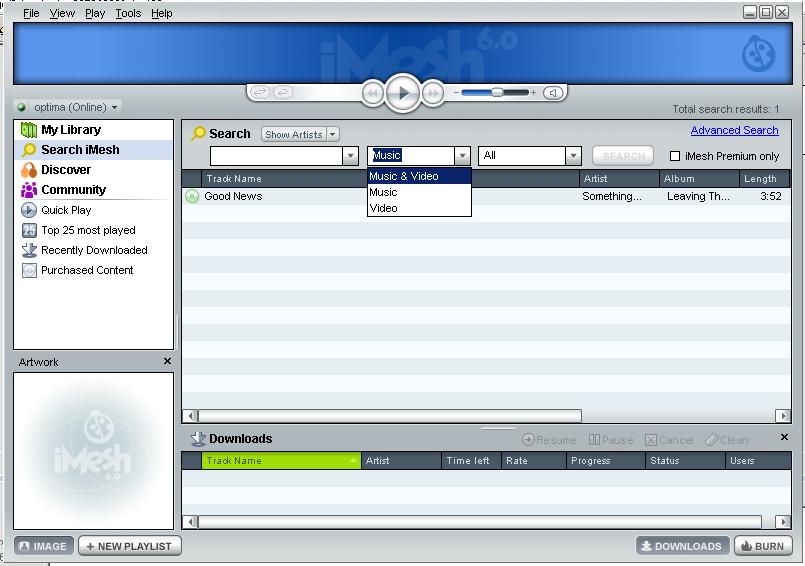
Task: Expand the Show Artists dropdown arrow
Action: click(333, 135)
